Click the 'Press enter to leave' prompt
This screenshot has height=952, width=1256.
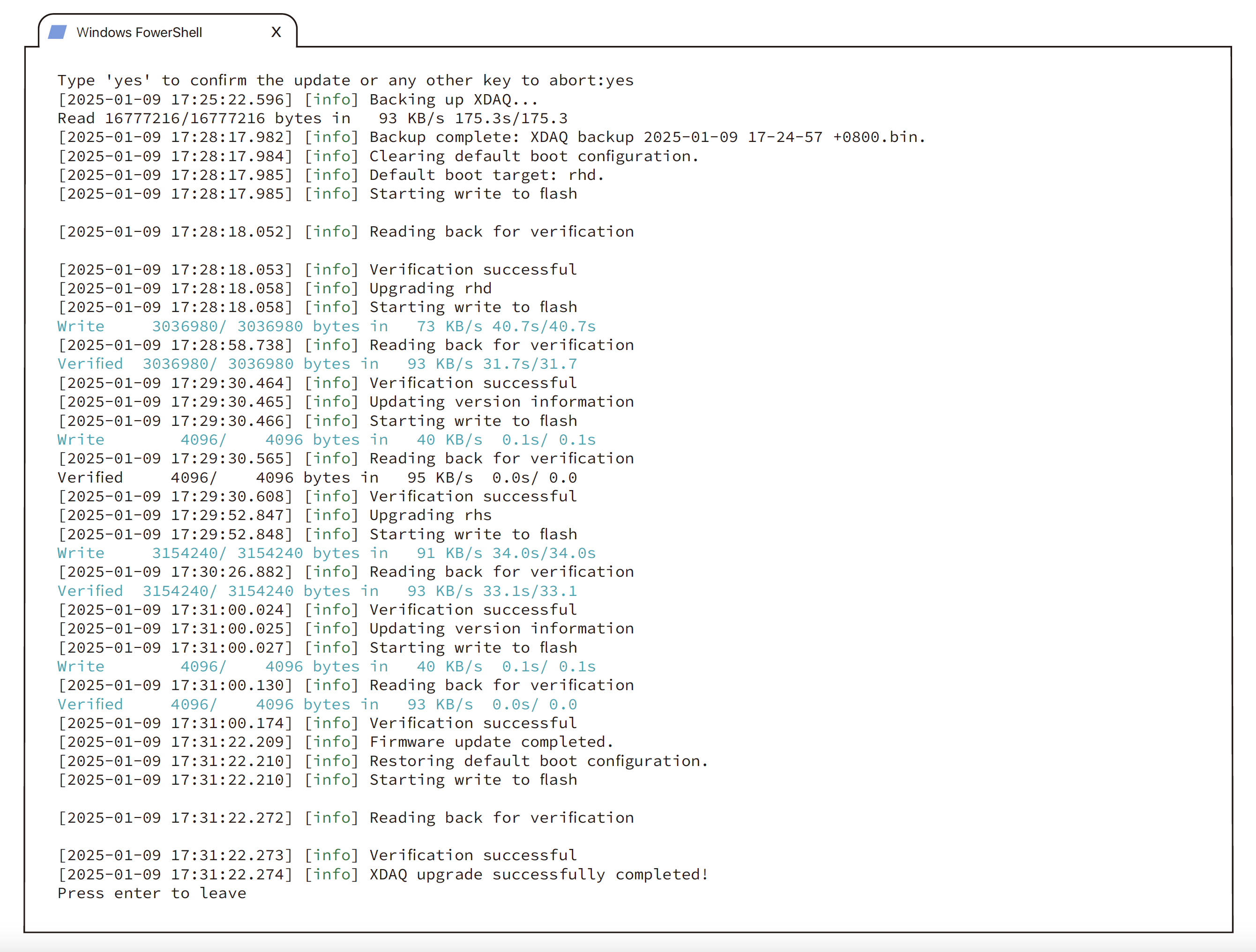[151, 893]
